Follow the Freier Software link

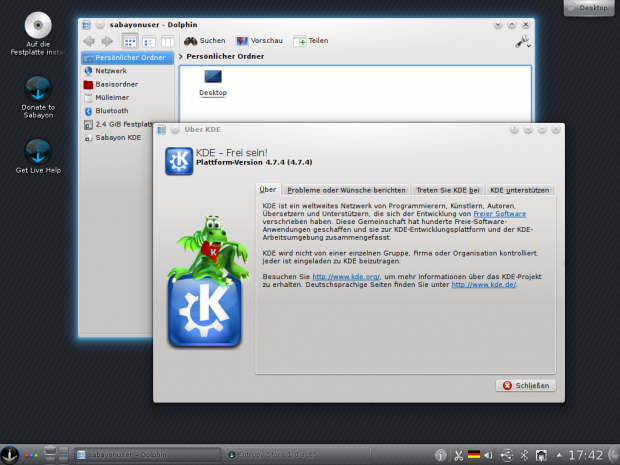tap(499, 214)
